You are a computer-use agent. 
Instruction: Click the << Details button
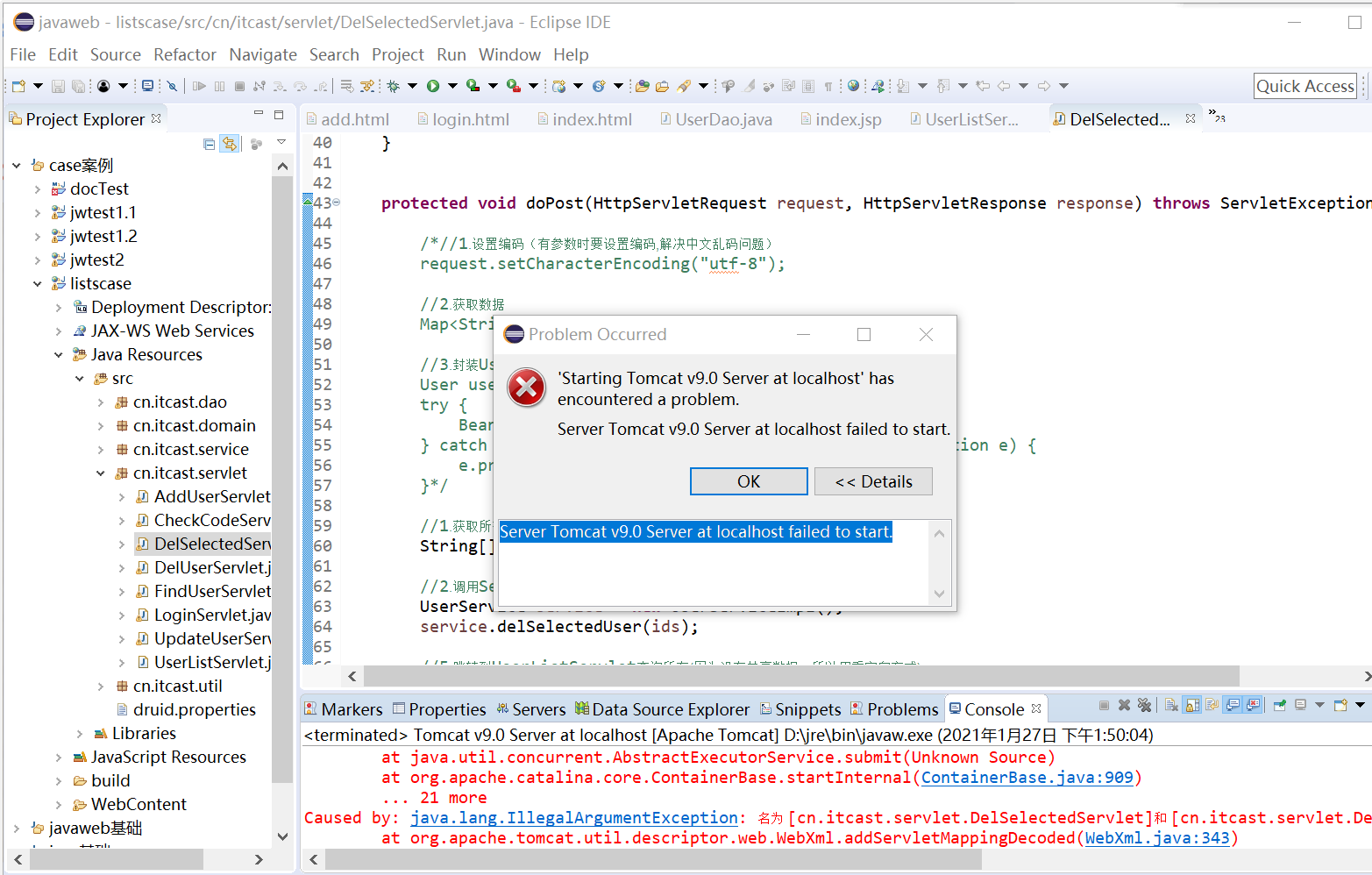pyautogui.click(x=873, y=481)
